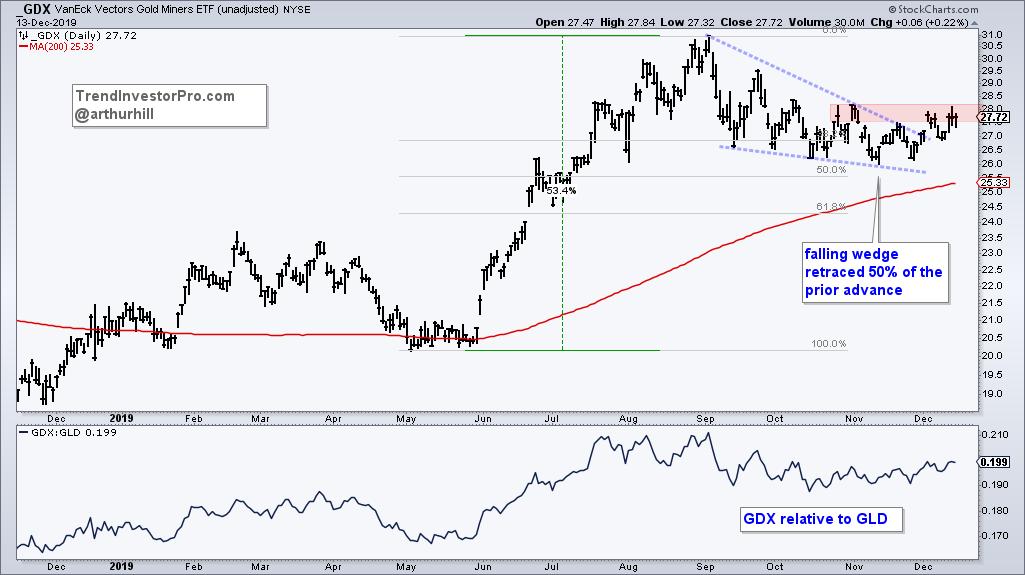1025x575 pixels.
Task: Click the Close 27.72 value in the header
Action: point(751,22)
